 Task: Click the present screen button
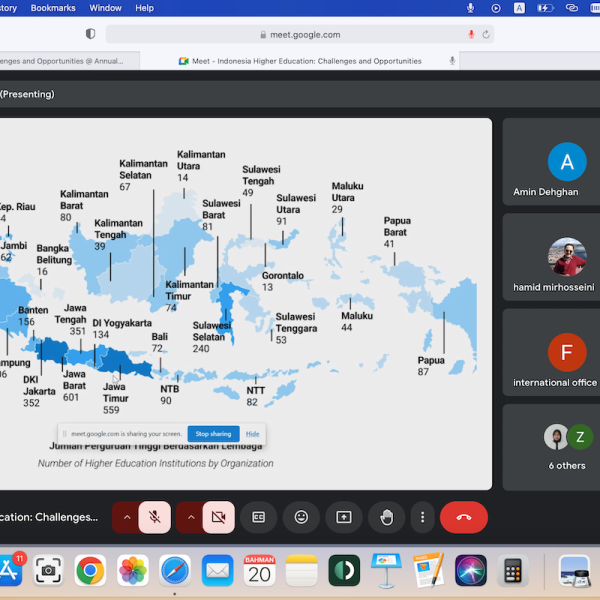pyautogui.click(x=343, y=517)
